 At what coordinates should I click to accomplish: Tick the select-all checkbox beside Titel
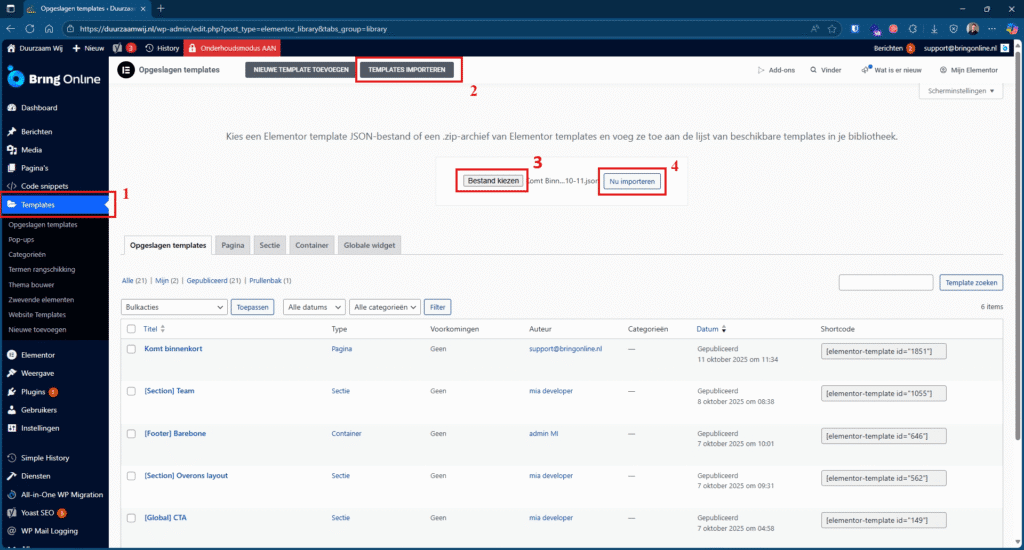click(131, 328)
